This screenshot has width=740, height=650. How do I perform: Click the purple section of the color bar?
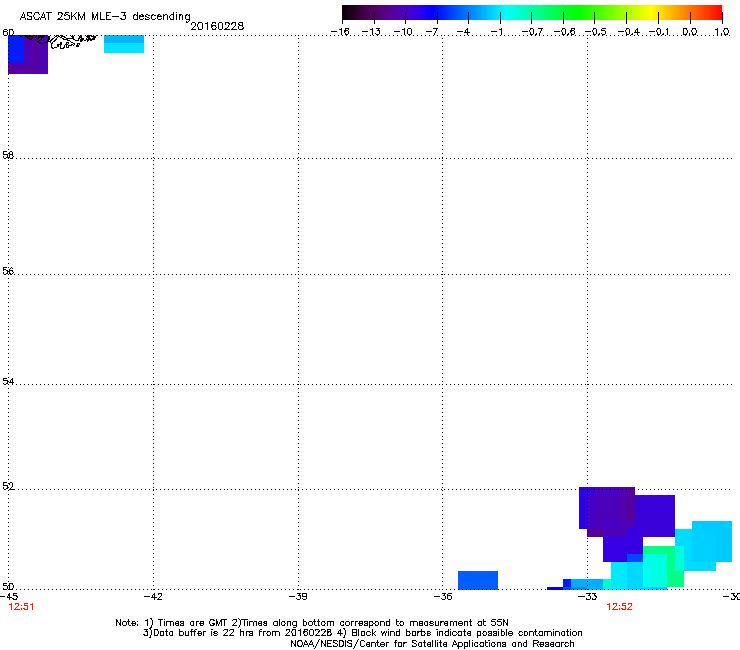click(392, 13)
